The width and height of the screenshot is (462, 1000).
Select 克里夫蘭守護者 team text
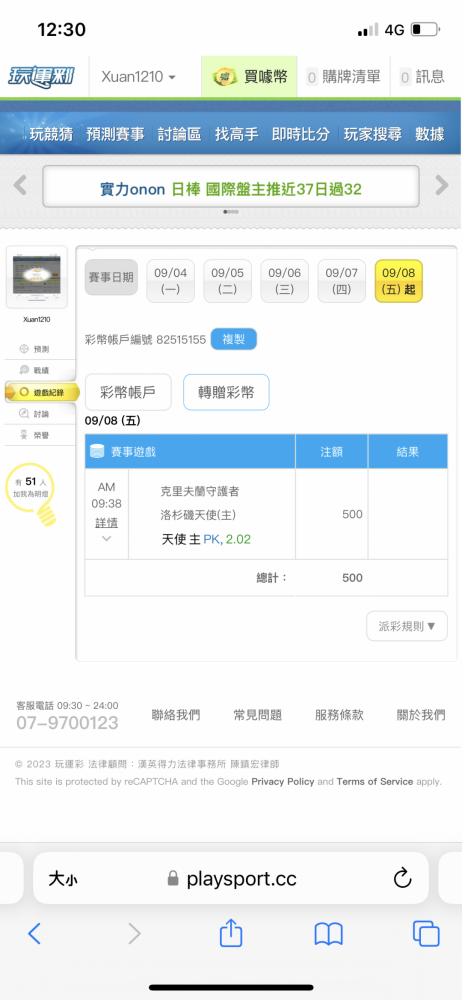tap(200, 492)
